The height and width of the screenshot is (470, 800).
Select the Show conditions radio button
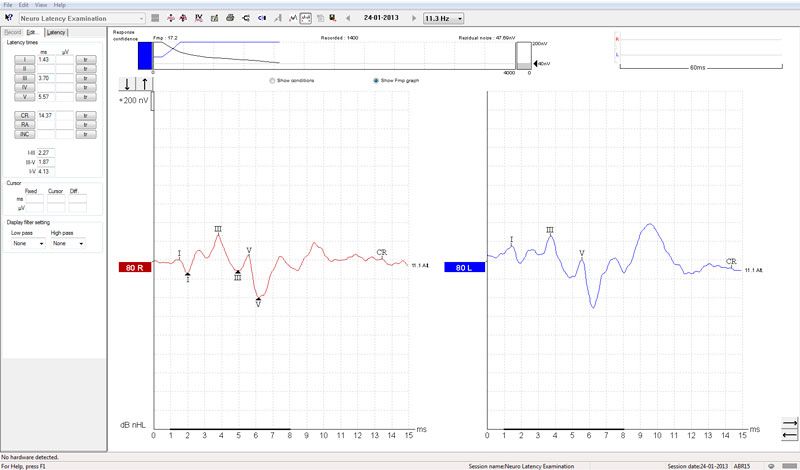pyautogui.click(x=273, y=80)
